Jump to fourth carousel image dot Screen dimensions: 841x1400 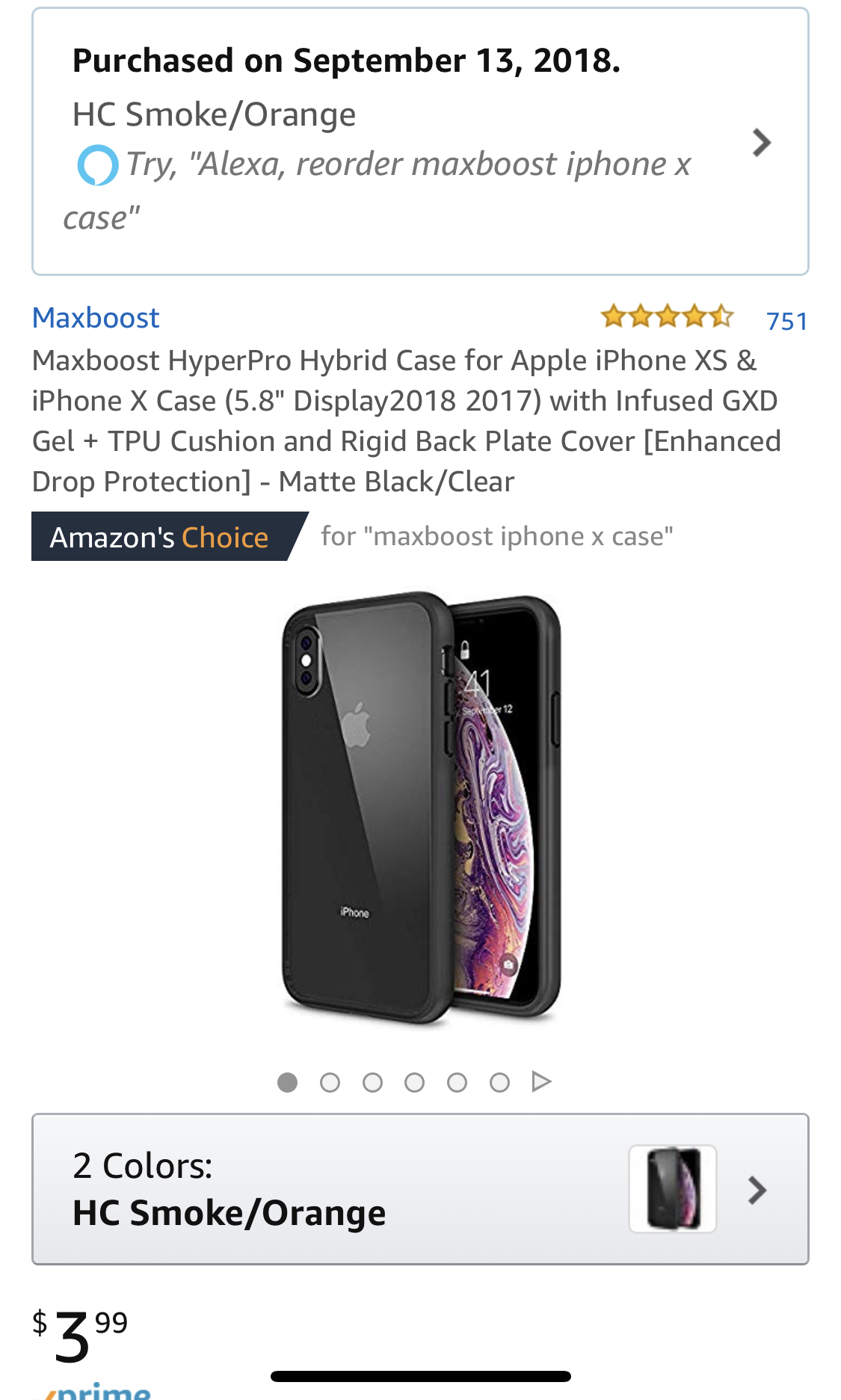coord(414,1082)
